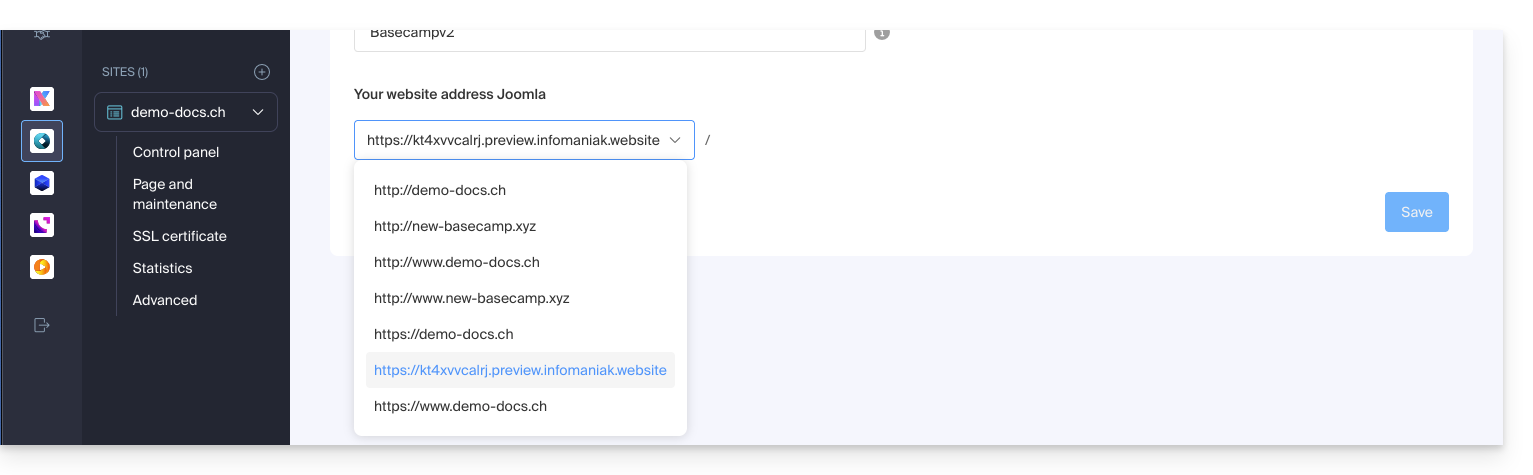Screen dimensions: 1533x475
Task: Pick http://new-basecamp.xyz from dropdown
Action: [455, 226]
